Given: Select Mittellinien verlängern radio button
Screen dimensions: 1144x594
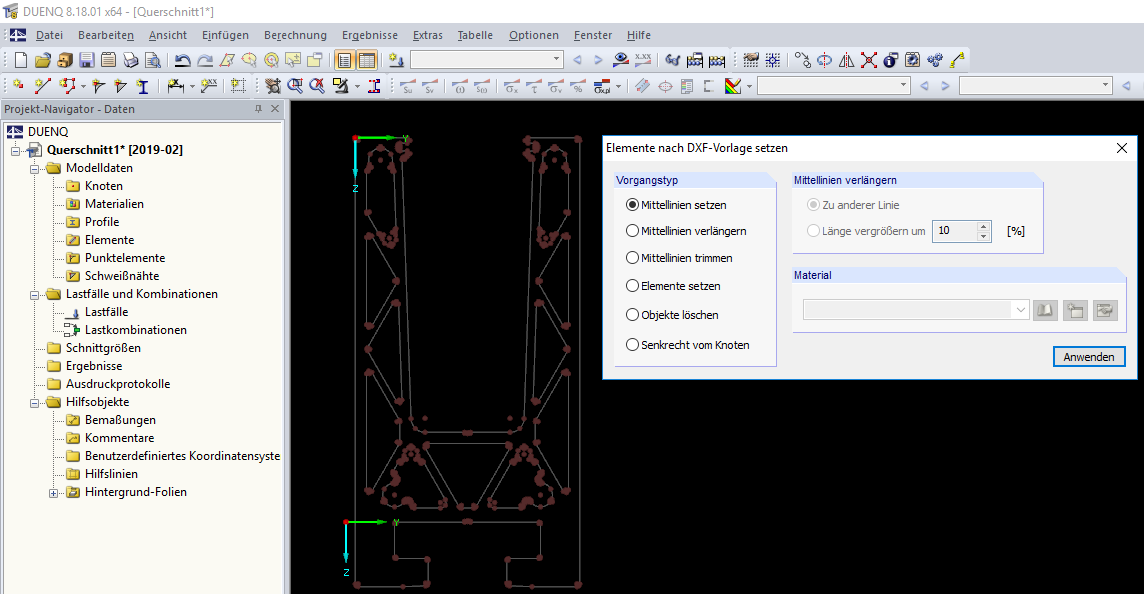Looking at the screenshot, I should point(686,231).
